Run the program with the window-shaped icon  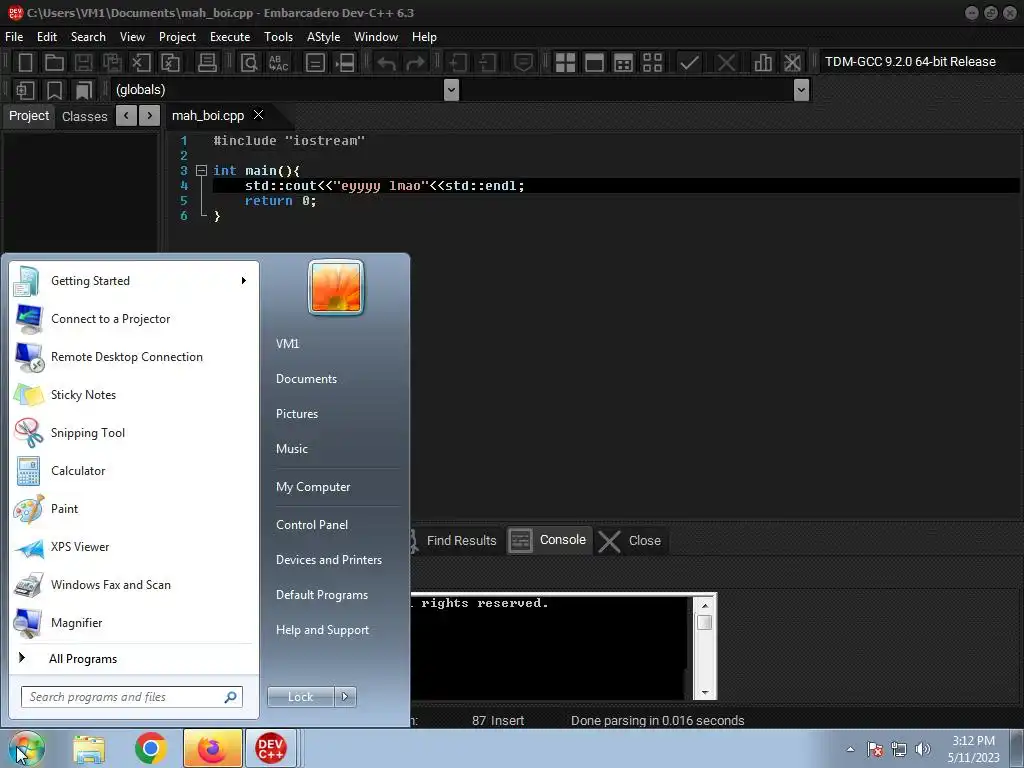pyautogui.click(x=594, y=63)
